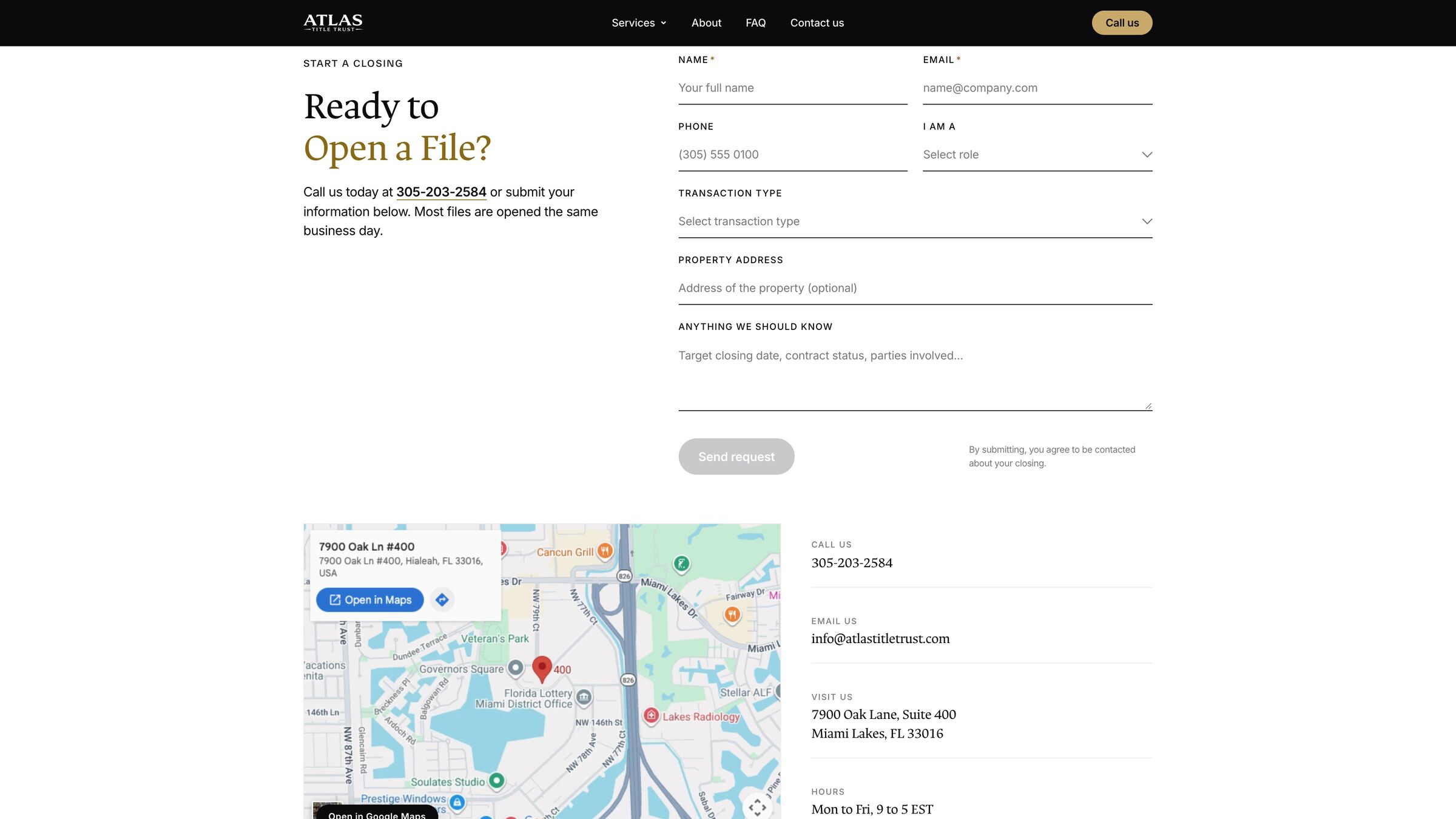Click the Cancun Grill restaurant marker
The height and width of the screenshot is (819, 1456).
coord(605,551)
